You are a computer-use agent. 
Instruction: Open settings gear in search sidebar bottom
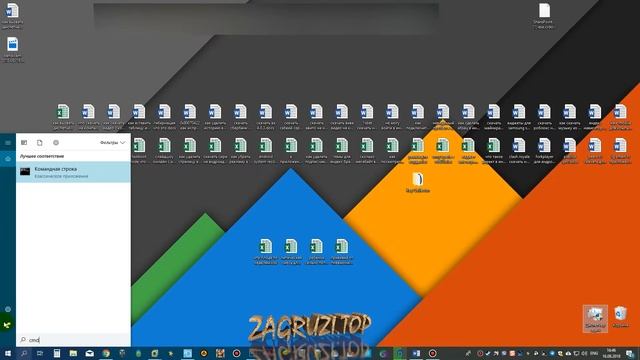click(x=8, y=309)
